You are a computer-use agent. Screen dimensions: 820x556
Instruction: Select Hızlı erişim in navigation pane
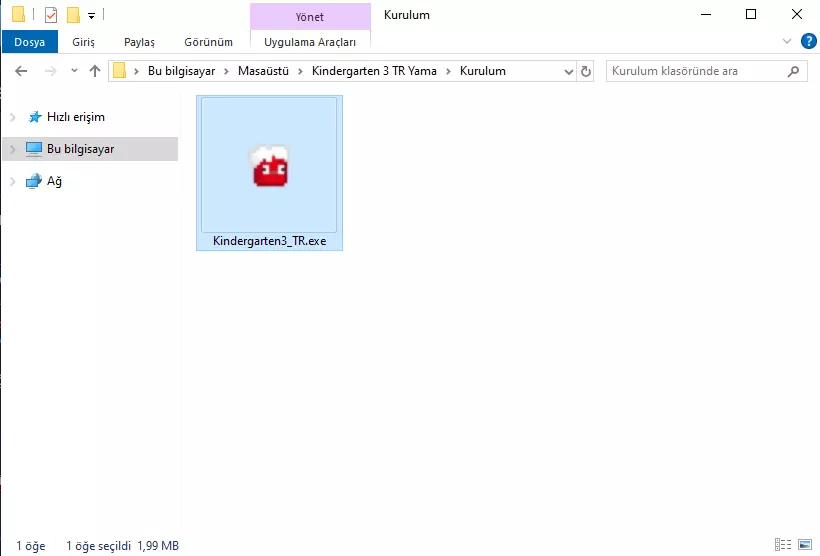(x=76, y=117)
